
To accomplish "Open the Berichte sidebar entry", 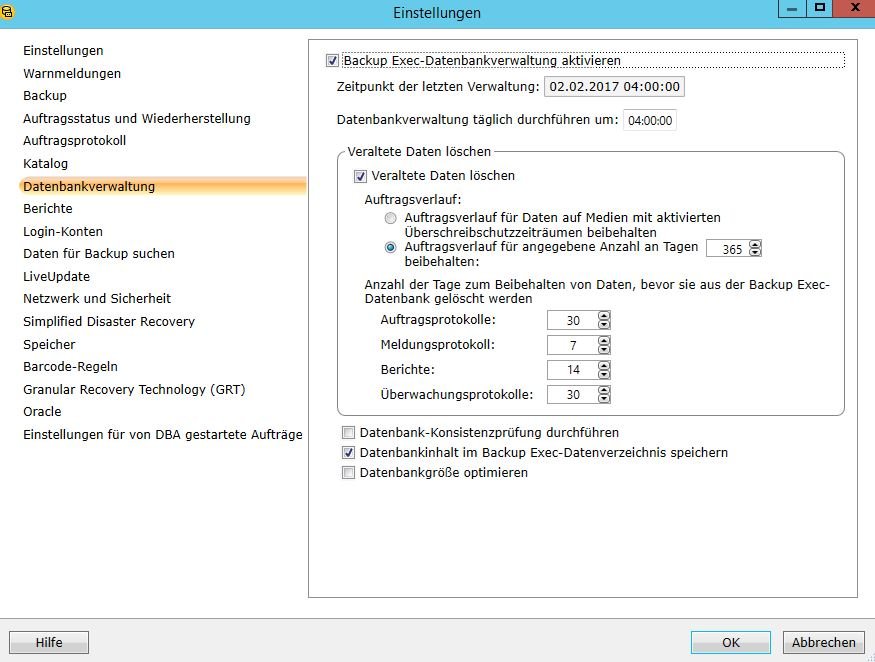I will (47, 209).
